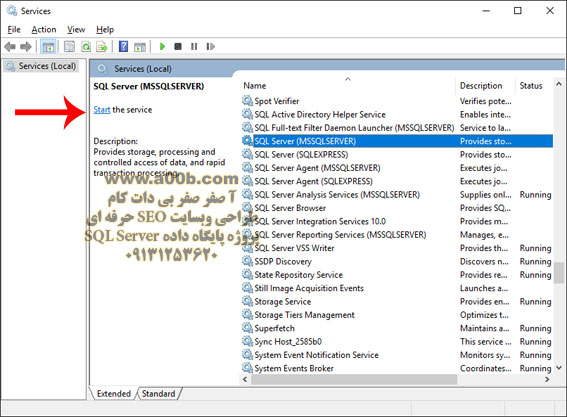Viewport: 567px width, 417px height.
Task: Click the horizontal scrollbar right arrow
Action: pos(547,379)
